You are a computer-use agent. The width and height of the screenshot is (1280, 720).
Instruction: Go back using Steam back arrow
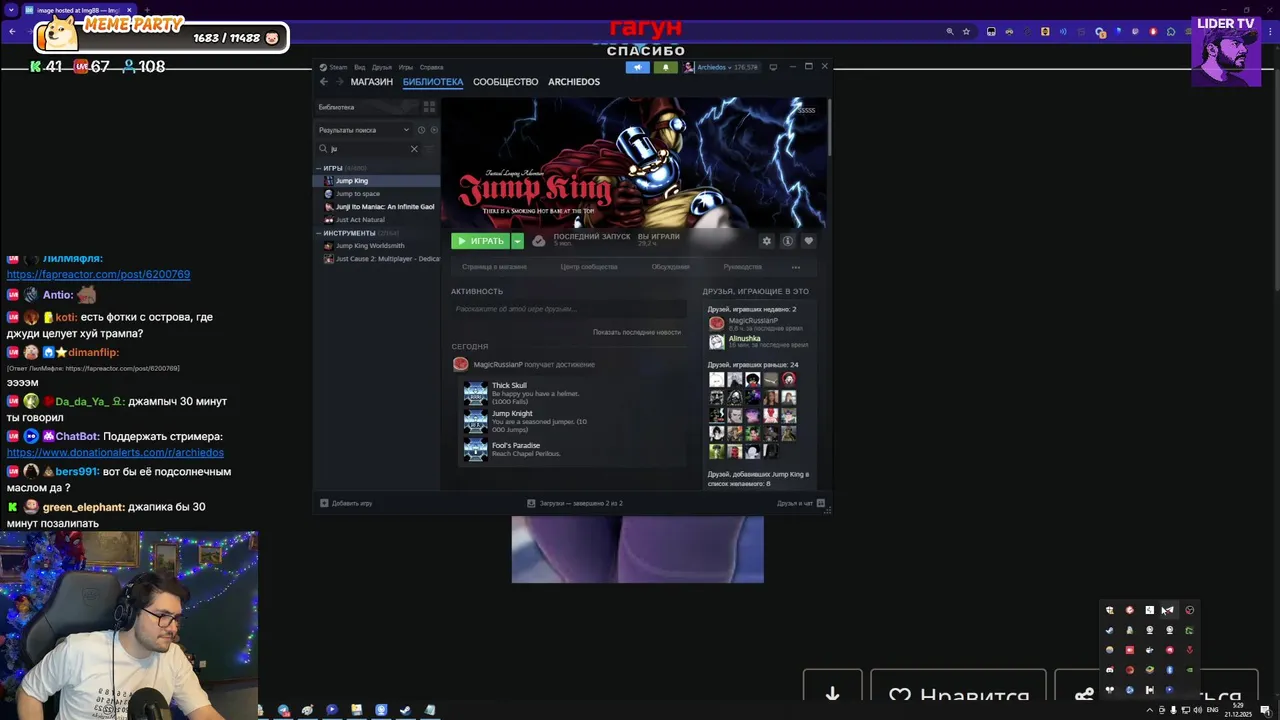point(324,82)
